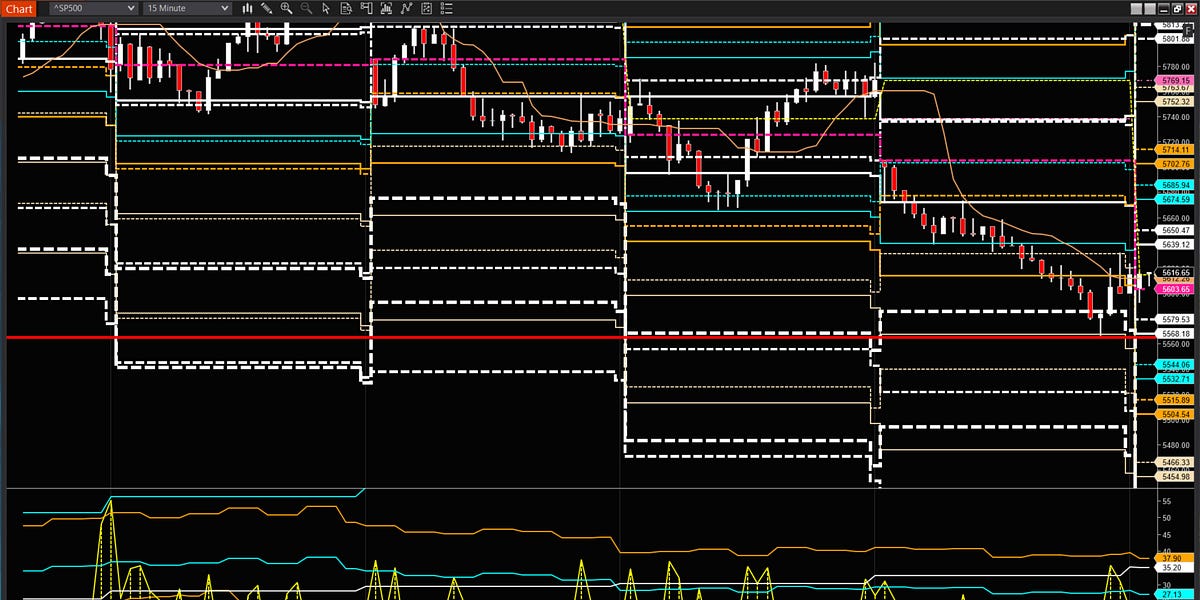This screenshot has height=600, width=1200.
Task: Activate the zoom-out magnifier tool
Action: [x=307, y=8]
